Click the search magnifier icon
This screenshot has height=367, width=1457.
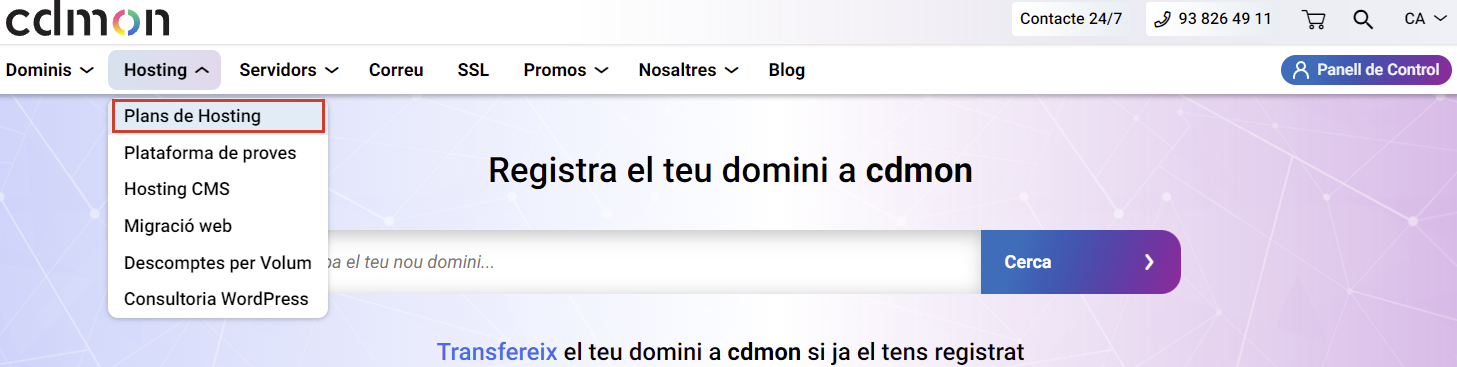coord(1363,19)
